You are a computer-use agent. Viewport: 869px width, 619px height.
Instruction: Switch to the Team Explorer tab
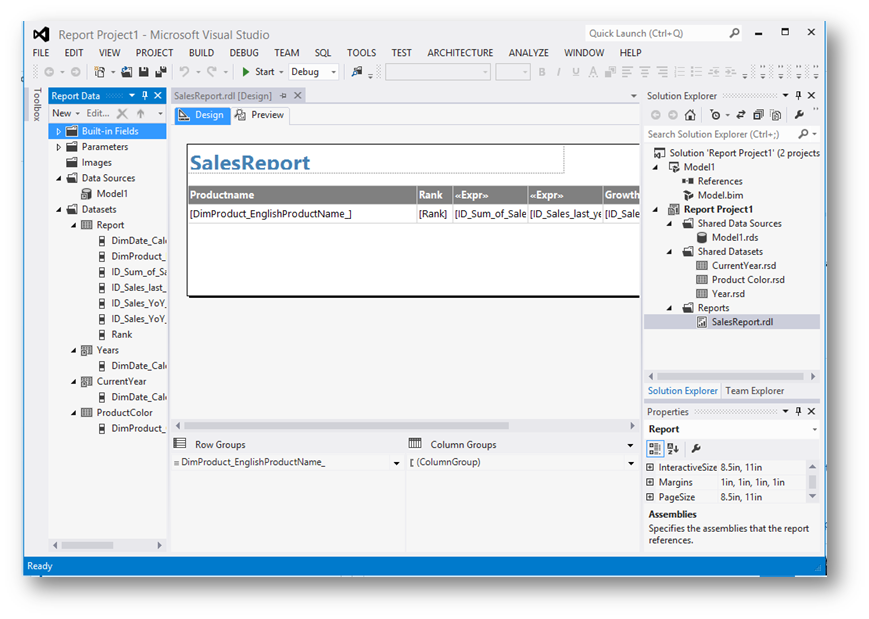point(754,391)
